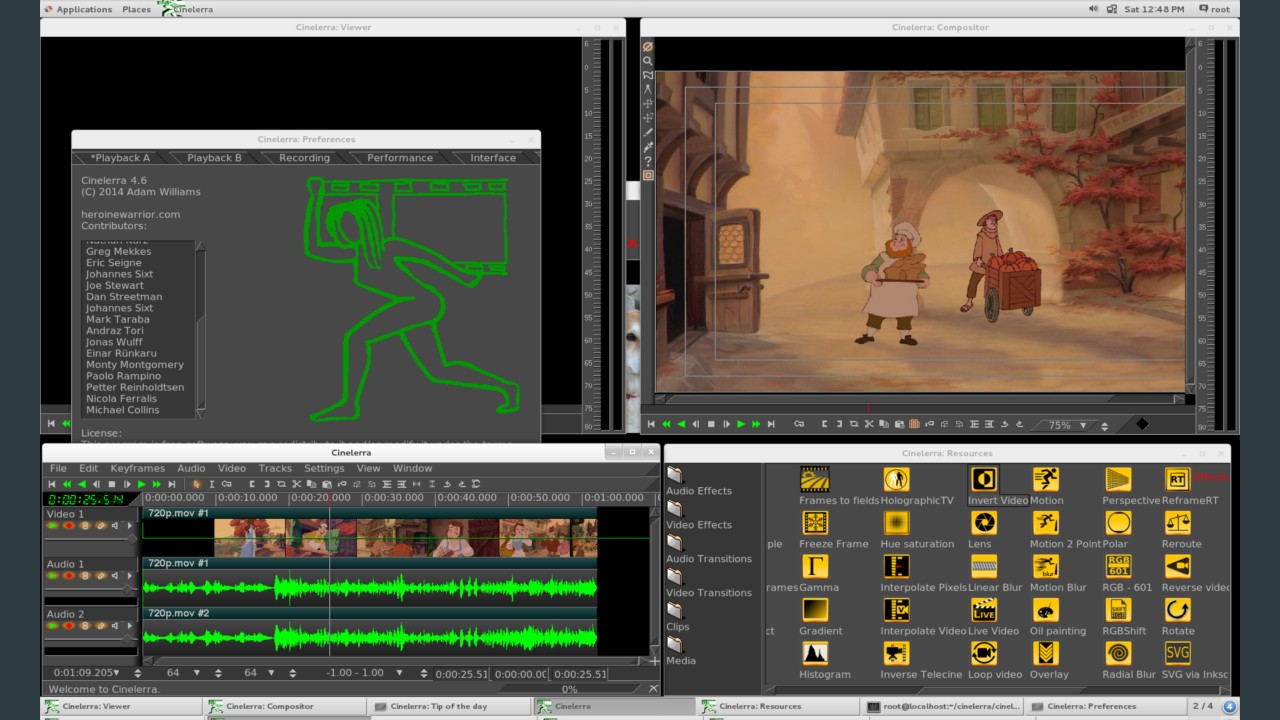The width and height of the screenshot is (1280, 720).
Task: Open the Applications menu in top bar
Action: (84, 9)
